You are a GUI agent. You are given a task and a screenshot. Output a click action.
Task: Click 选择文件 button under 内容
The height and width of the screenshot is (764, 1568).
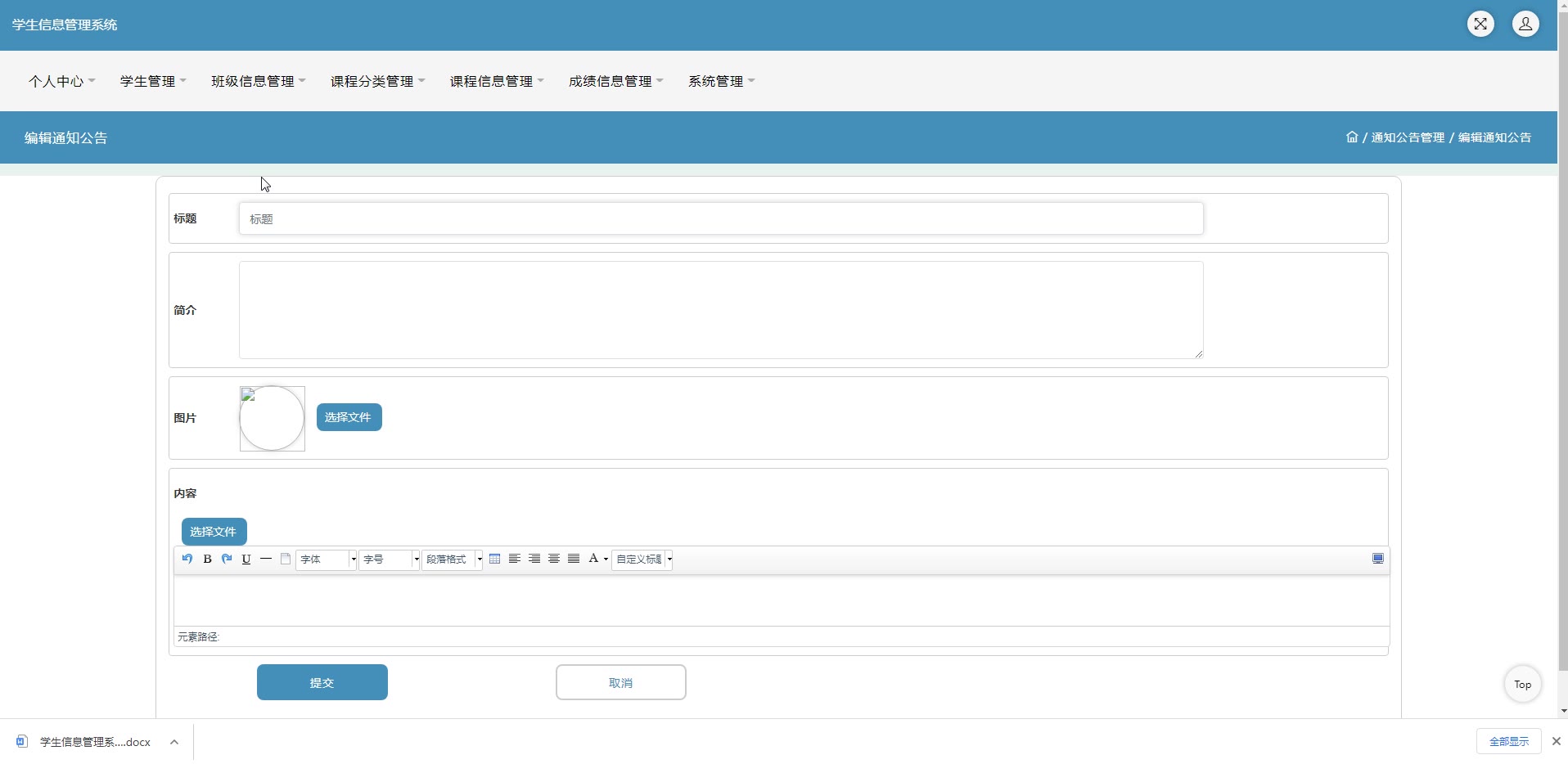pos(214,532)
